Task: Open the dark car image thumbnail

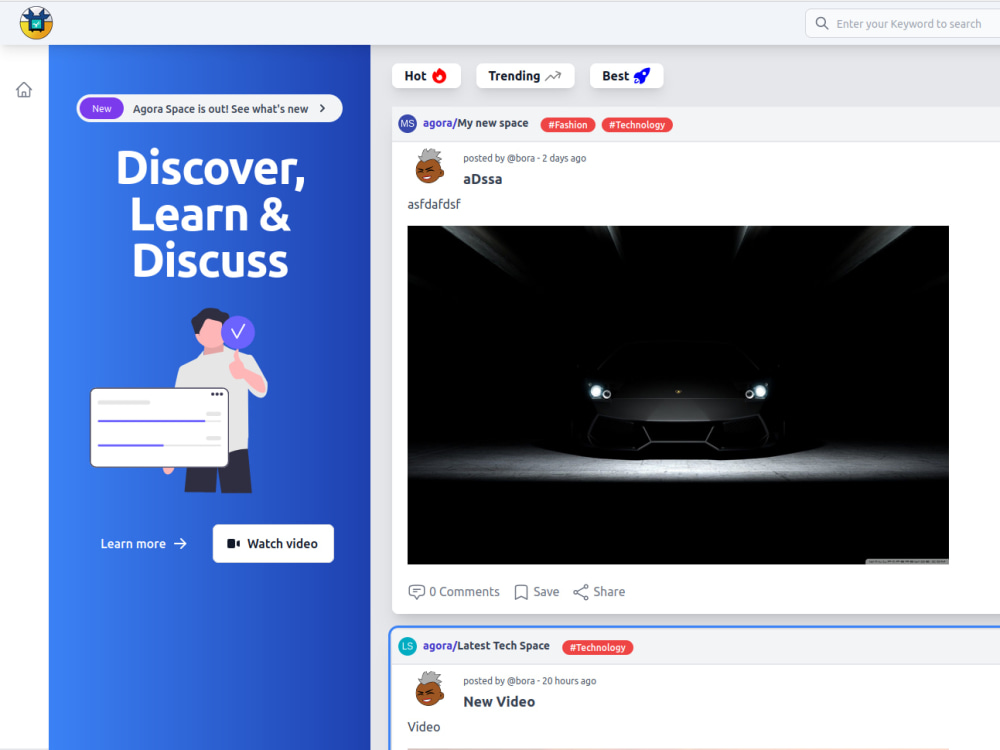Action: (x=678, y=395)
